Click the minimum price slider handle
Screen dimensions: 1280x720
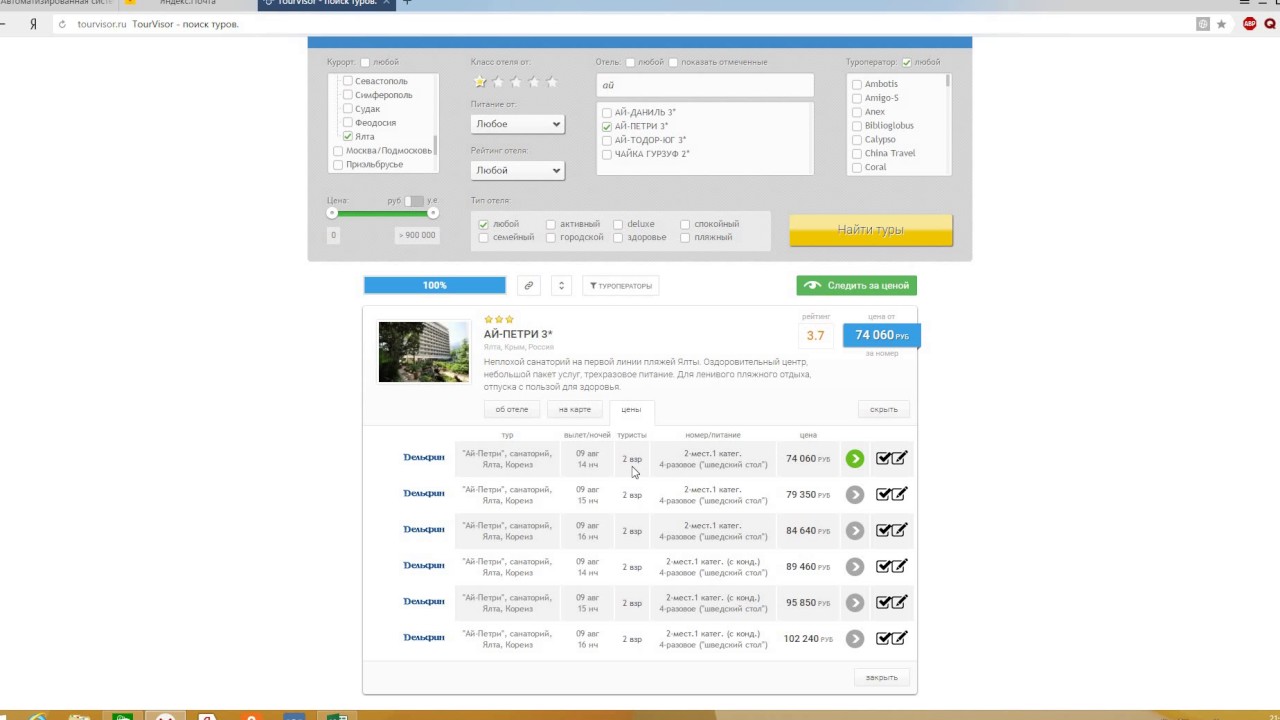pos(332,213)
